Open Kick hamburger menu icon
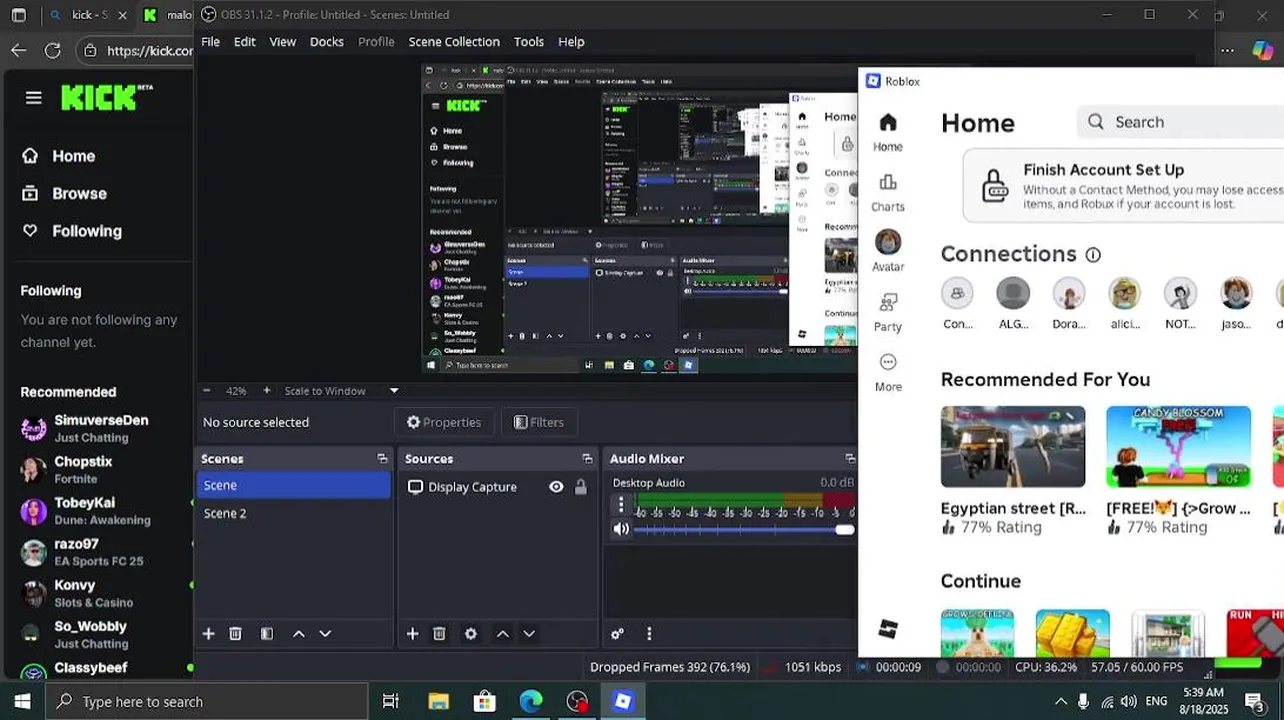 [x=34, y=97]
